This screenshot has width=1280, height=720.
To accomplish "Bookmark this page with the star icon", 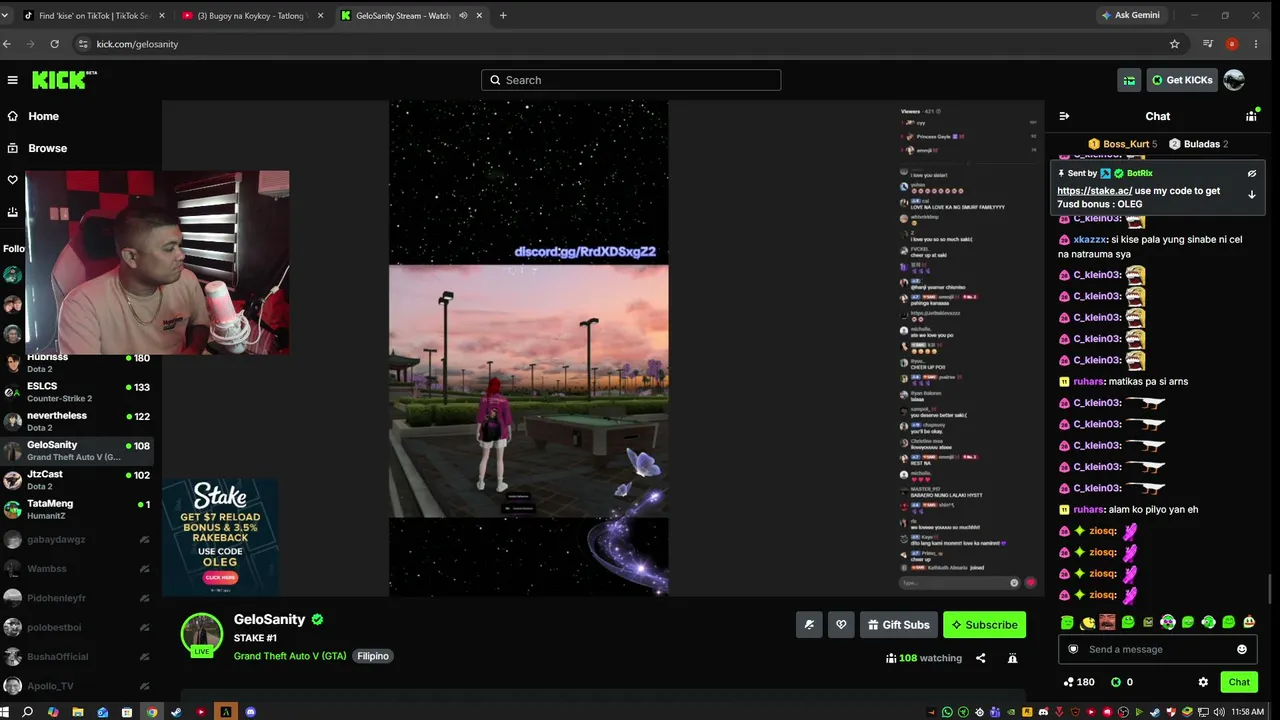I will coord(1175,44).
